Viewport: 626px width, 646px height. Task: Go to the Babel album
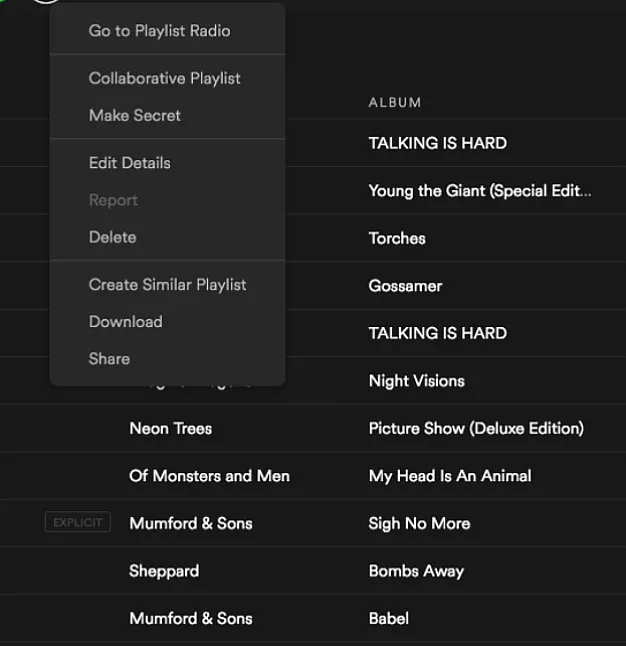point(388,619)
